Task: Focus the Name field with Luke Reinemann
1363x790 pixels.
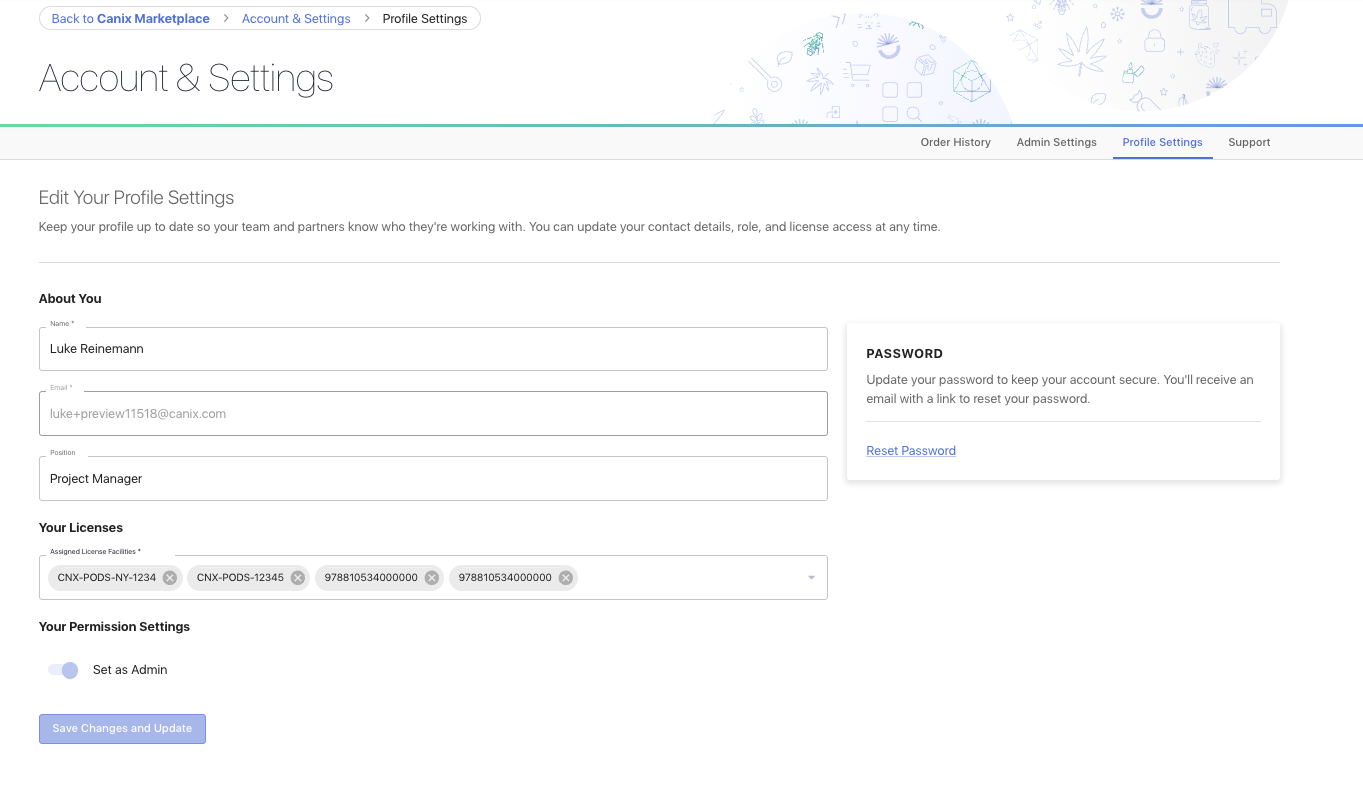Action: [x=432, y=349]
